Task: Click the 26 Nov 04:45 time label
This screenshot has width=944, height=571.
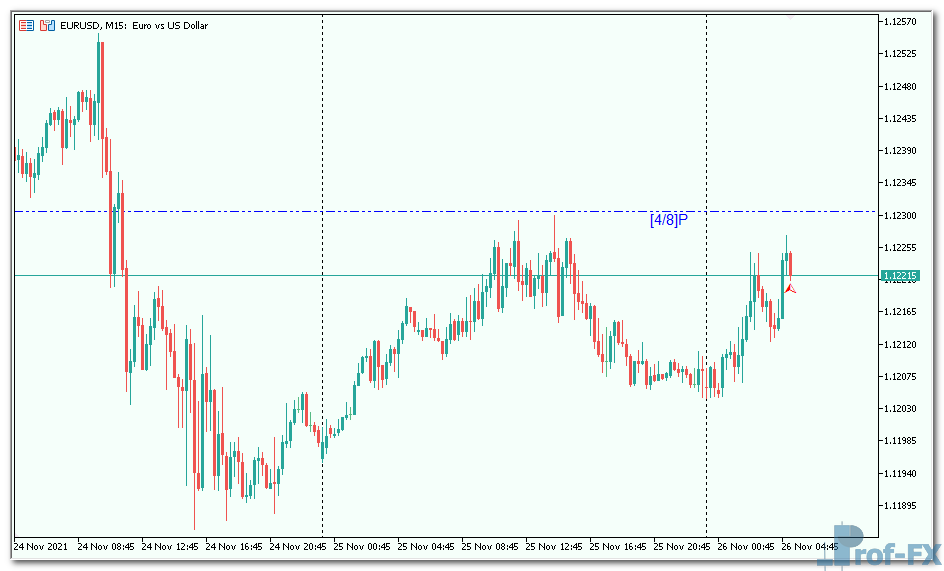Action: tap(812, 547)
